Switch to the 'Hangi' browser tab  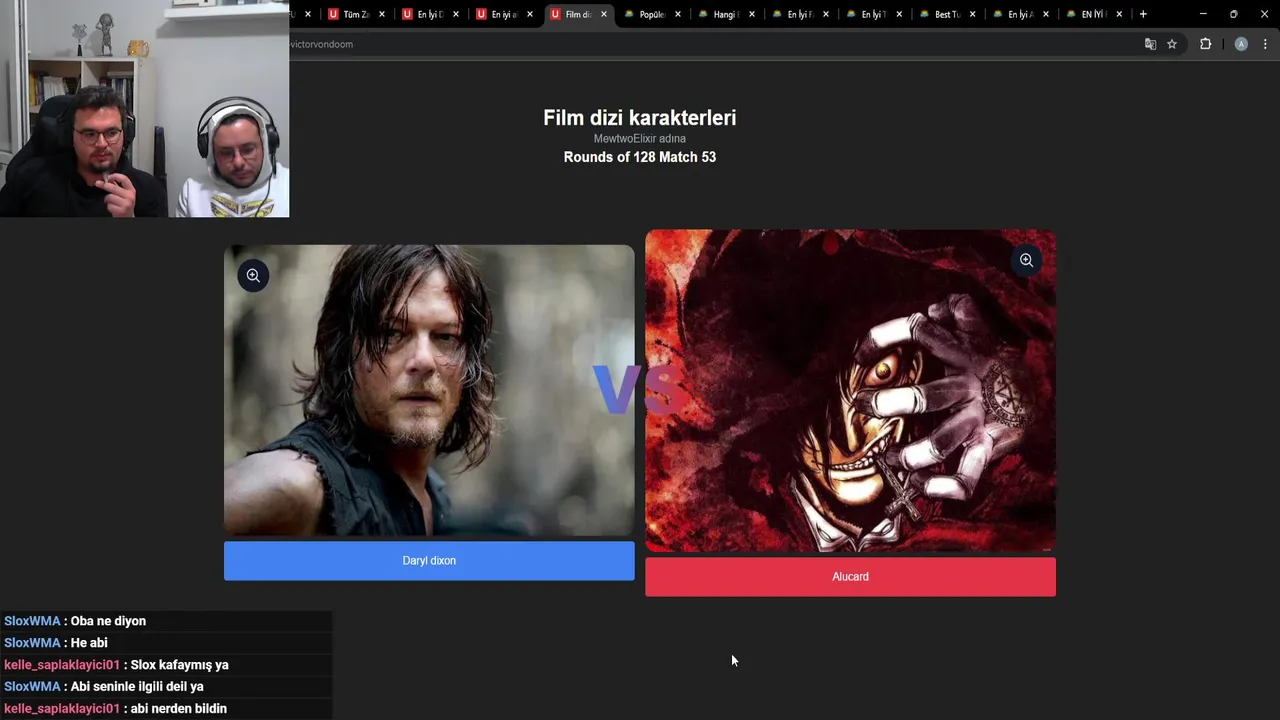click(x=726, y=14)
